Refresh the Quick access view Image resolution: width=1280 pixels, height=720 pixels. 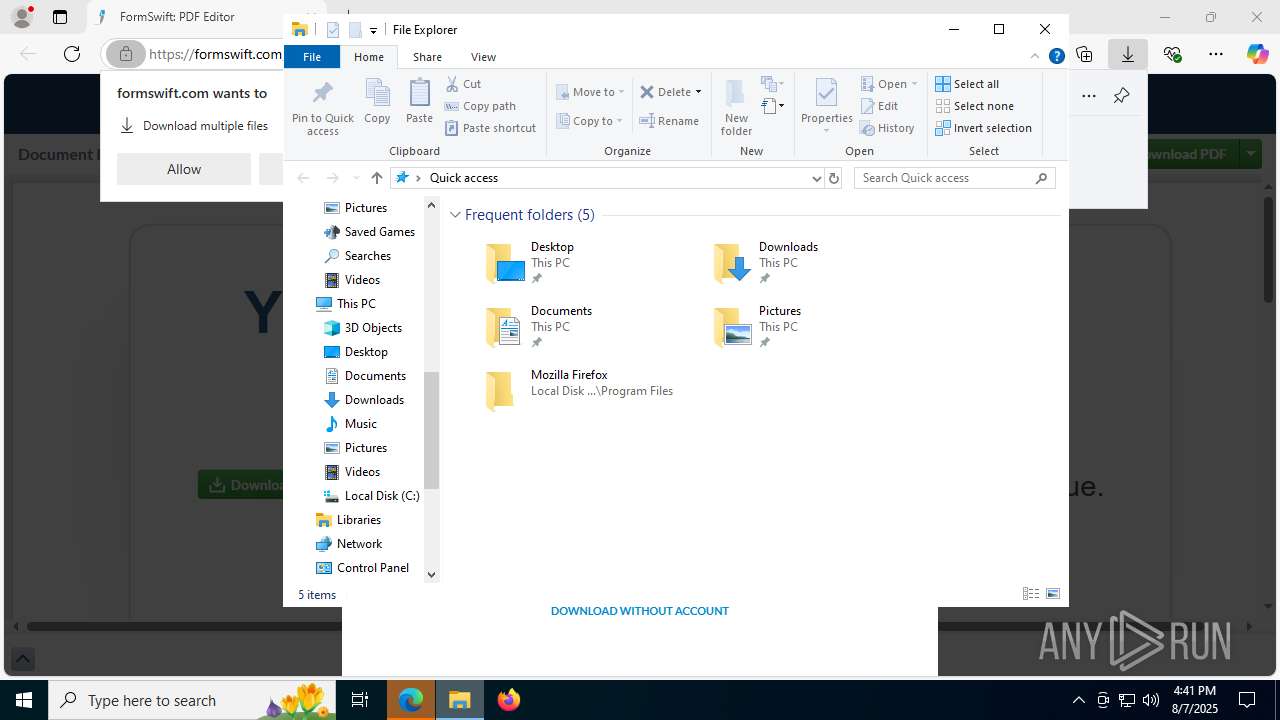pos(834,178)
